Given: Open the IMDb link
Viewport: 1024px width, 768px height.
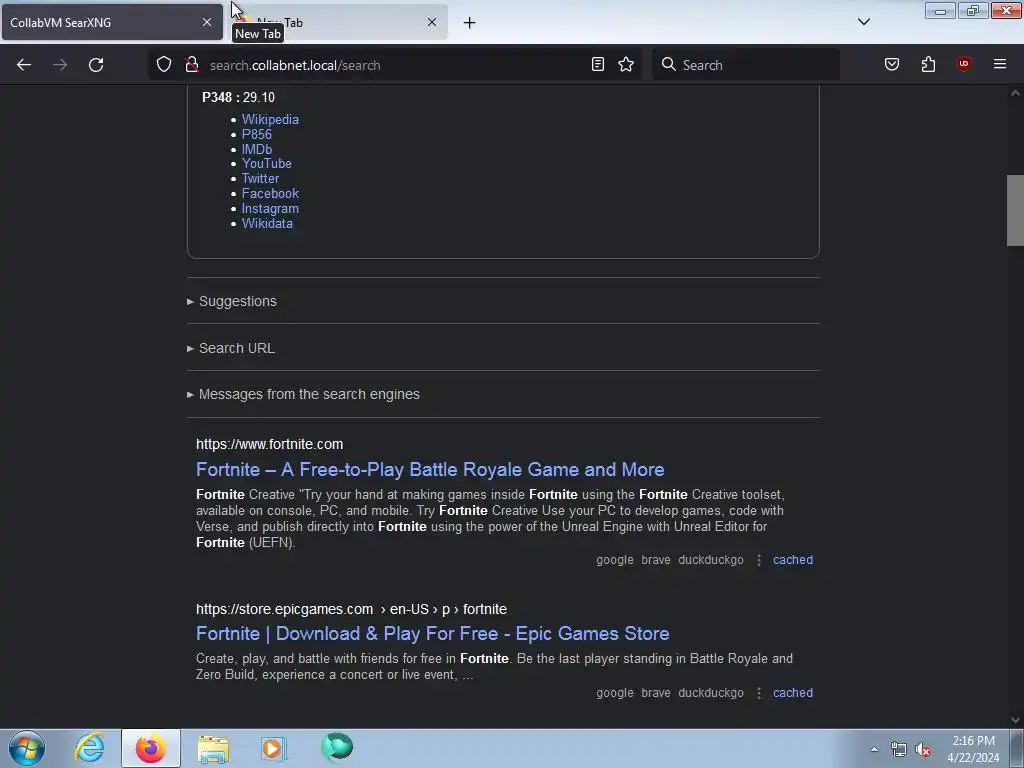Looking at the screenshot, I should tap(257, 150).
